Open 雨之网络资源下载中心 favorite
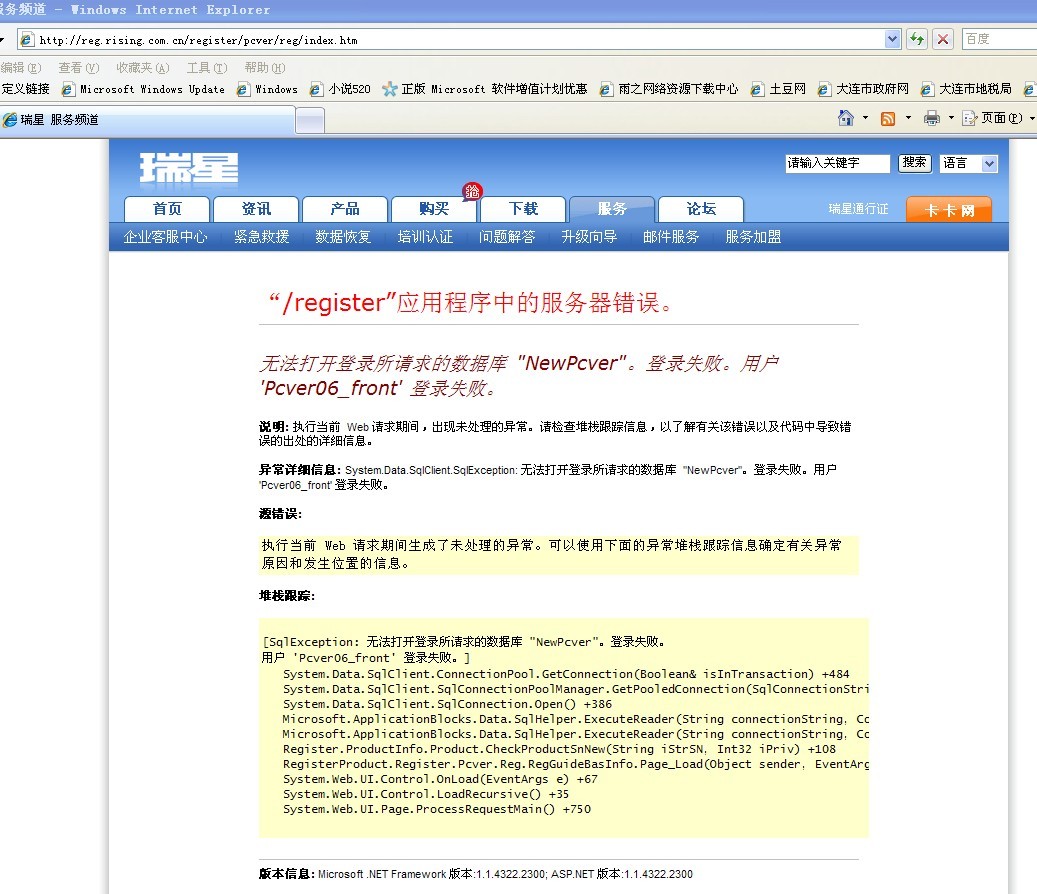The width and height of the screenshot is (1037, 894). [x=669, y=89]
